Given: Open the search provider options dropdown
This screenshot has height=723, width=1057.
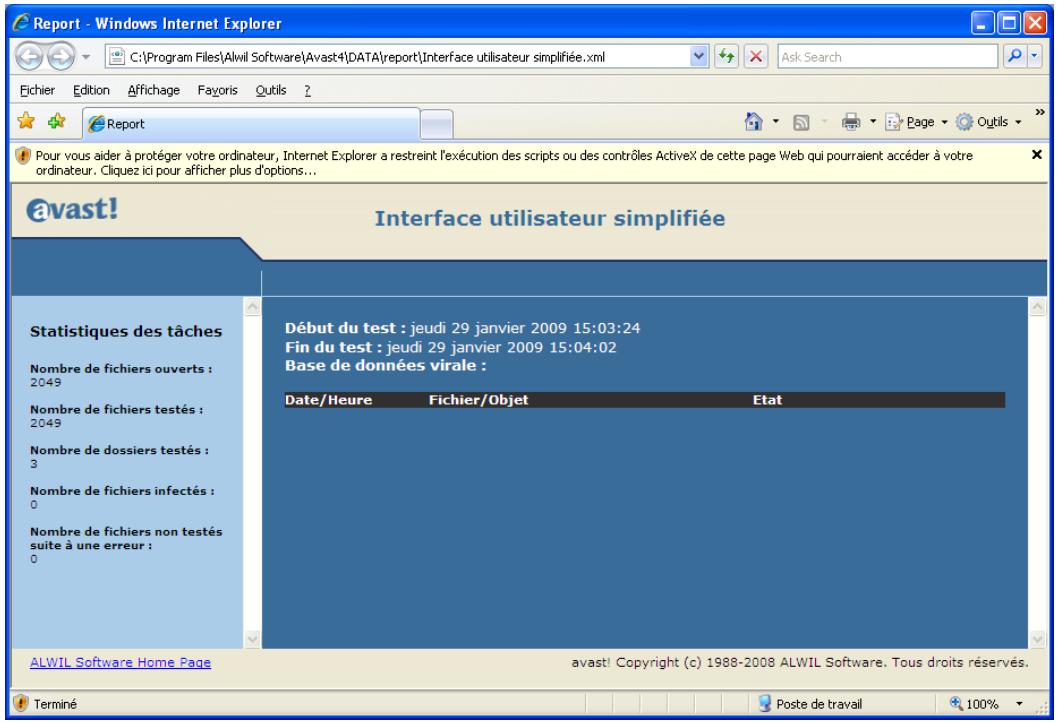Looking at the screenshot, I should 1035,57.
